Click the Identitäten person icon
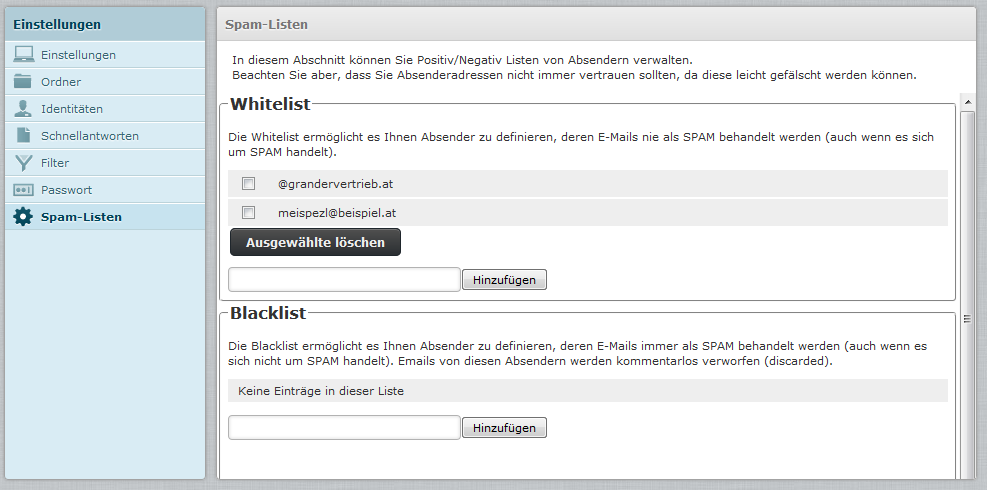 tap(23, 109)
